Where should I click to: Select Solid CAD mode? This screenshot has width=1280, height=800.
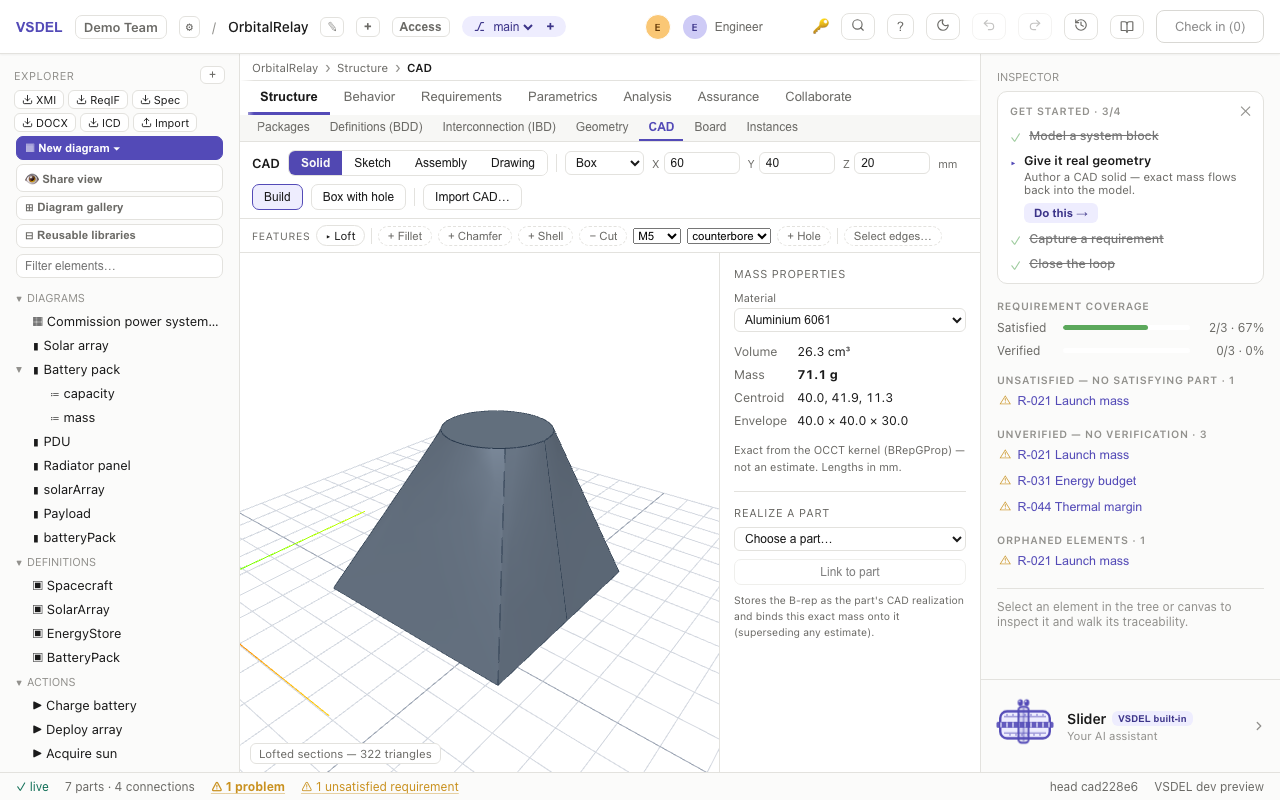click(315, 163)
